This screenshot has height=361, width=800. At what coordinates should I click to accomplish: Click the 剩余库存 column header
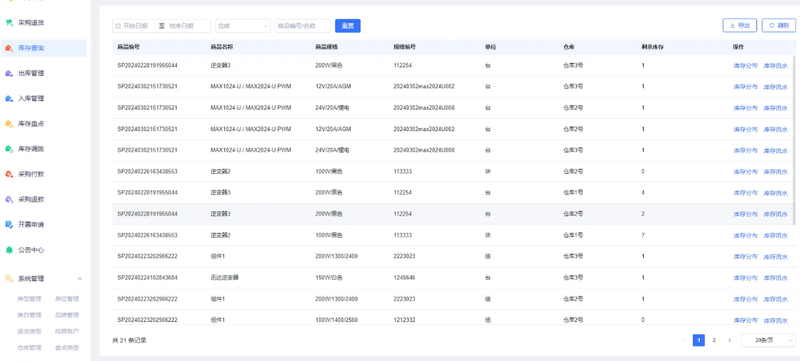click(x=653, y=47)
